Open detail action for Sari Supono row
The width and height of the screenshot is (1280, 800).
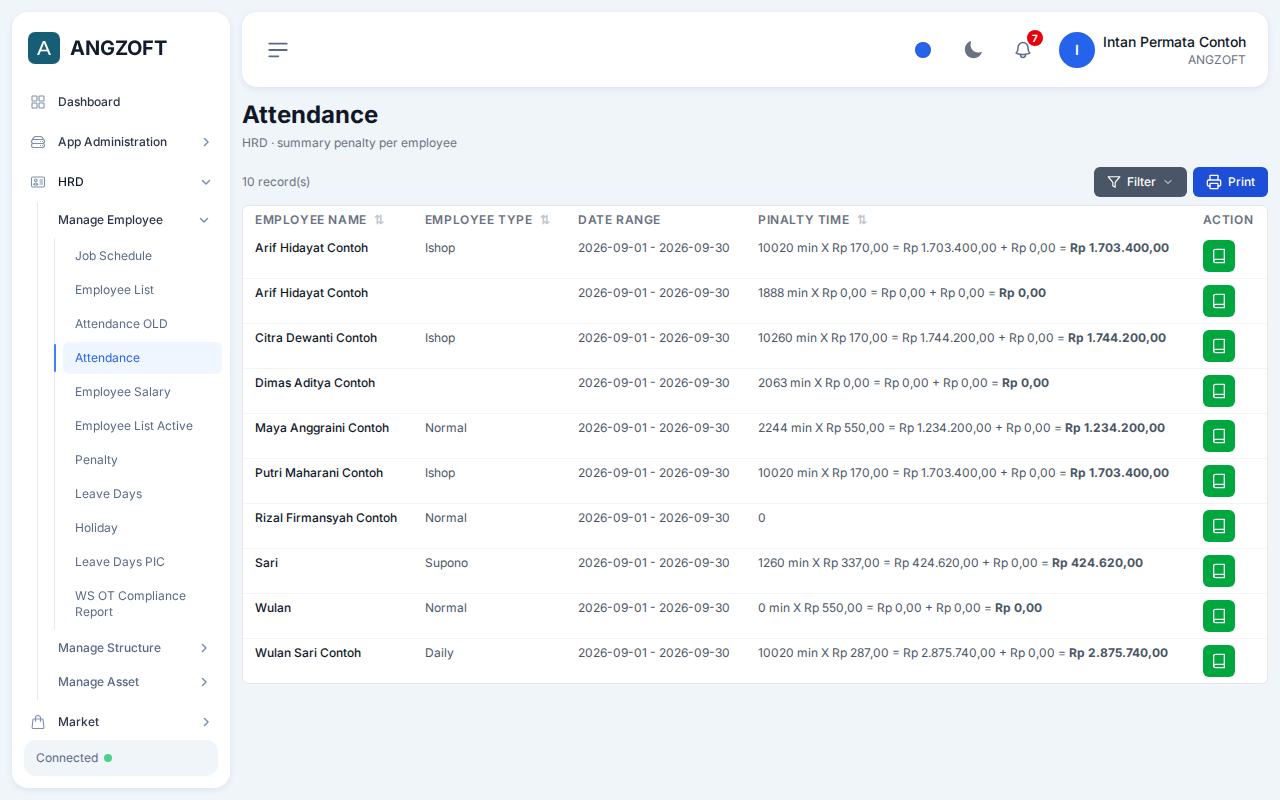click(x=1219, y=571)
